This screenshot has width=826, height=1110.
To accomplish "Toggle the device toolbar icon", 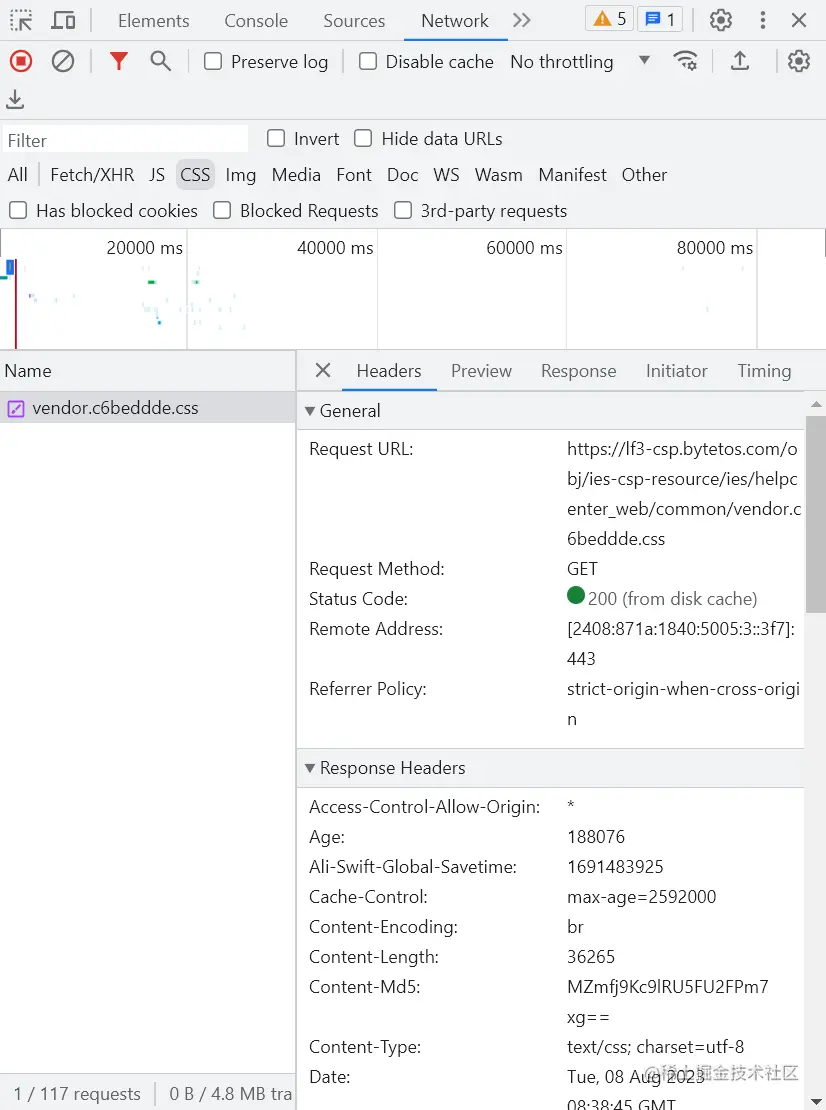I will (x=63, y=20).
